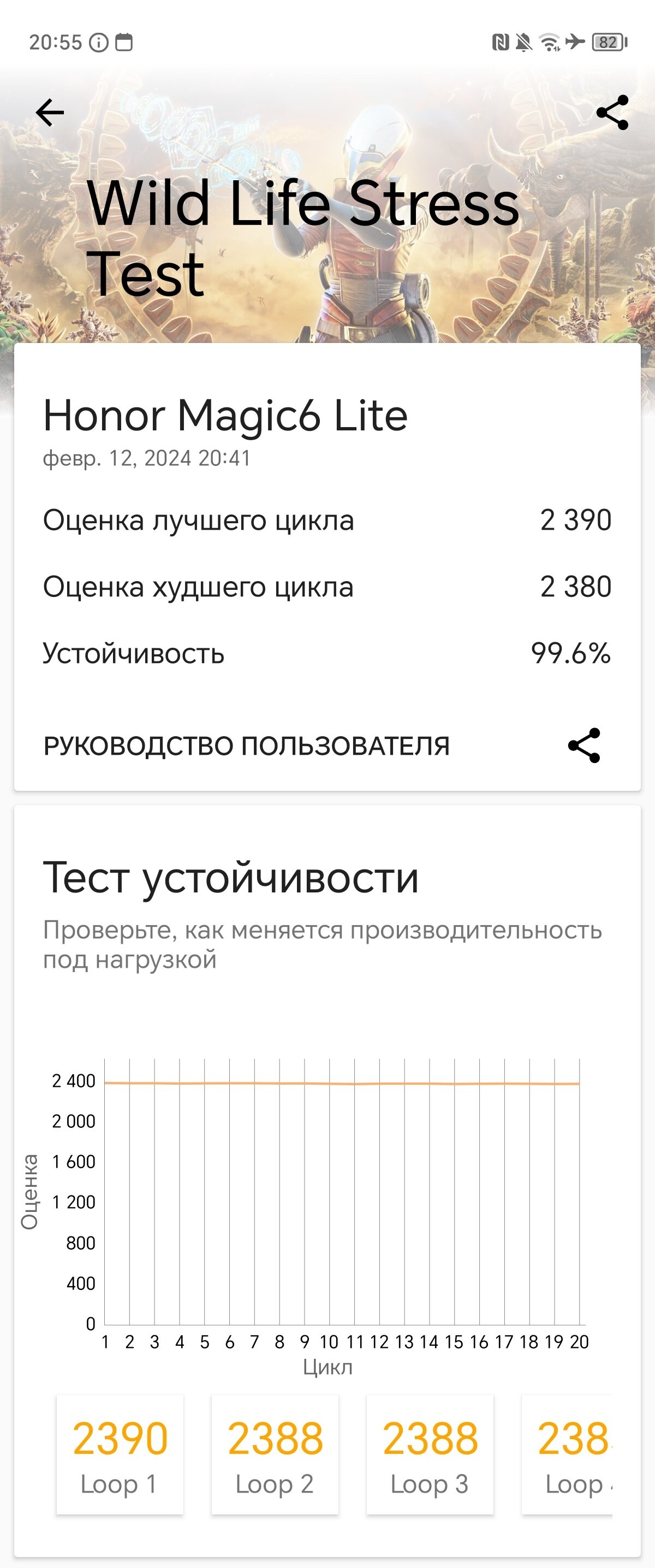Tap the airplane mode status icon
655x1568 pixels.
pyautogui.click(x=575, y=42)
